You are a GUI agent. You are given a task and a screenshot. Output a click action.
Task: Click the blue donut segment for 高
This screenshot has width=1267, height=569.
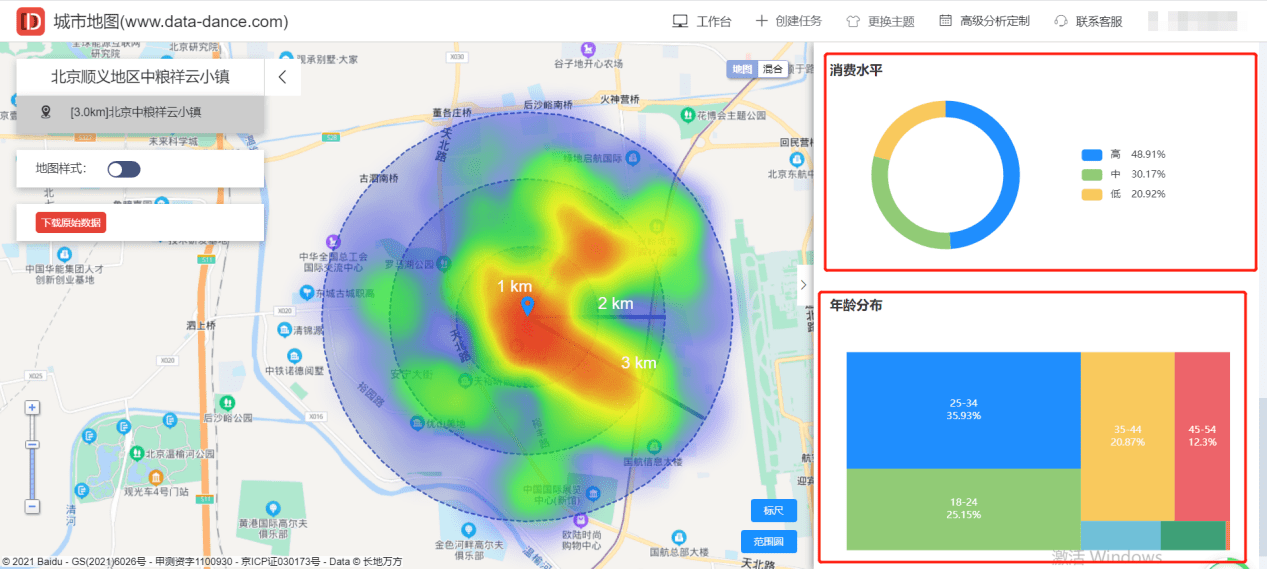click(x=1011, y=175)
